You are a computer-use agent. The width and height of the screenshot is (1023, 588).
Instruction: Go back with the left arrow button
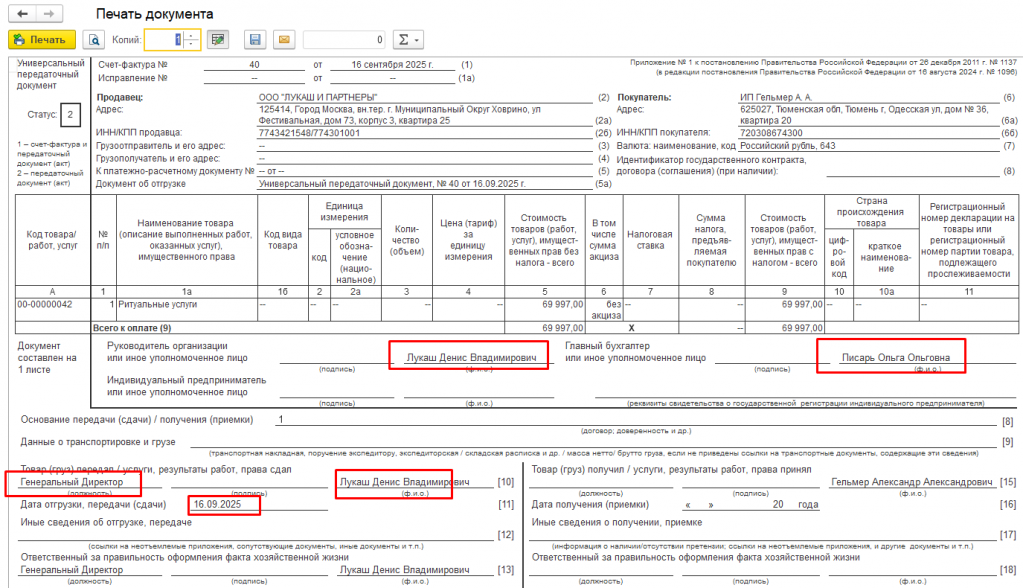point(22,14)
